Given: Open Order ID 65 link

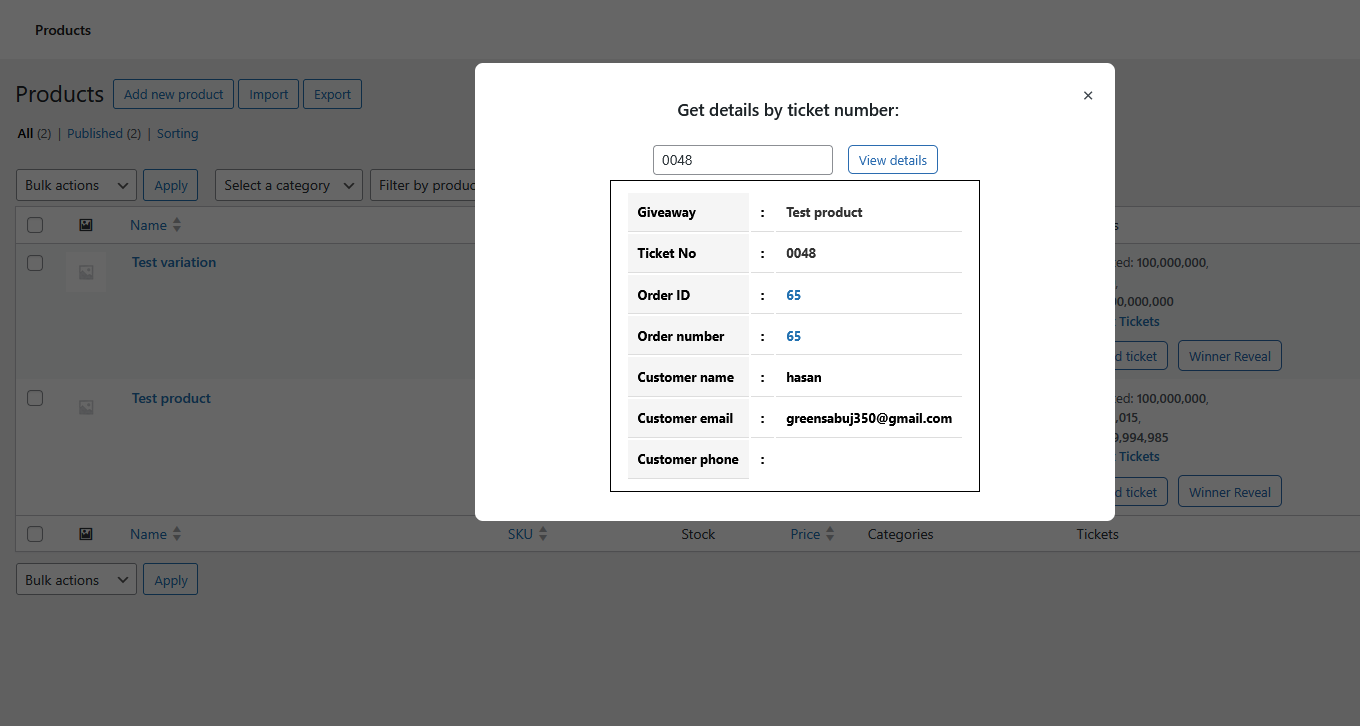Looking at the screenshot, I should tap(793, 295).
